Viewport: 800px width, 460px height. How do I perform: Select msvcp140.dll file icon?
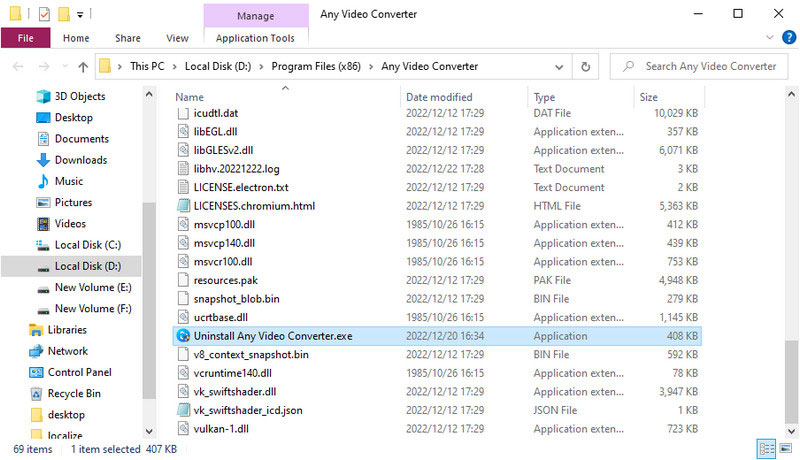(x=183, y=243)
